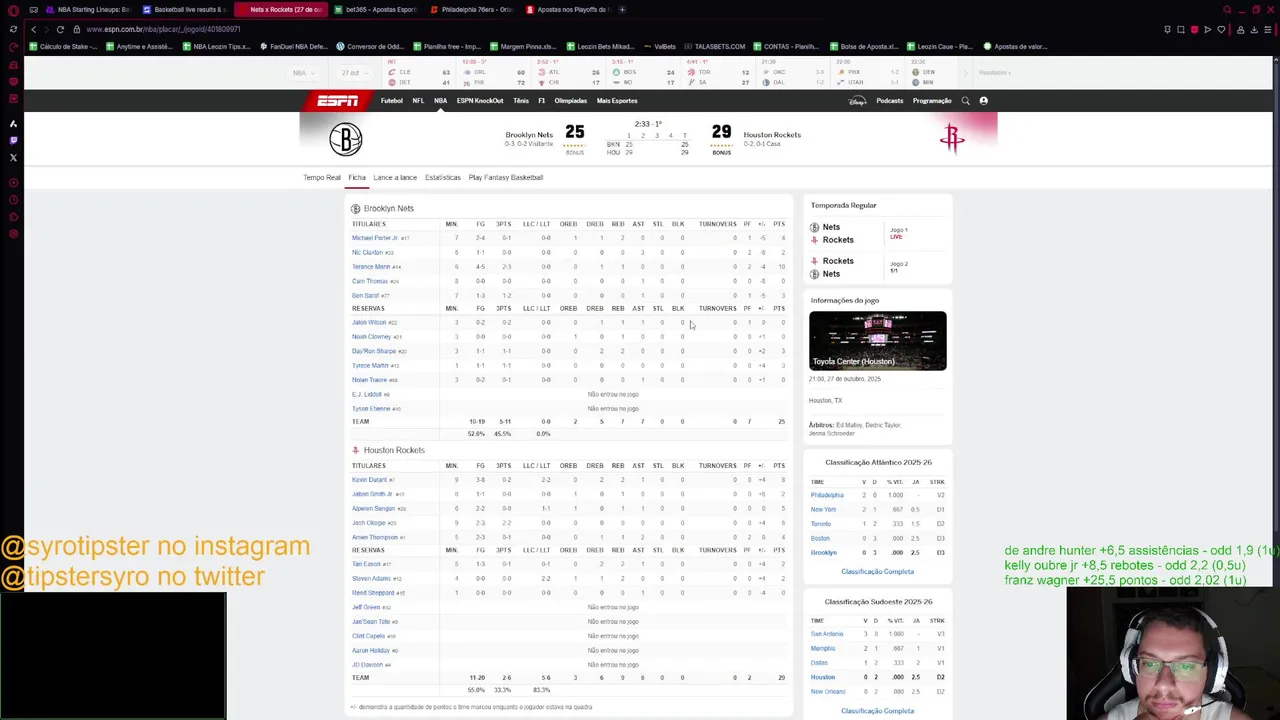The width and height of the screenshot is (1280, 720).
Task: Click the small Brooklyn Nets box score logo
Action: [x=355, y=209]
